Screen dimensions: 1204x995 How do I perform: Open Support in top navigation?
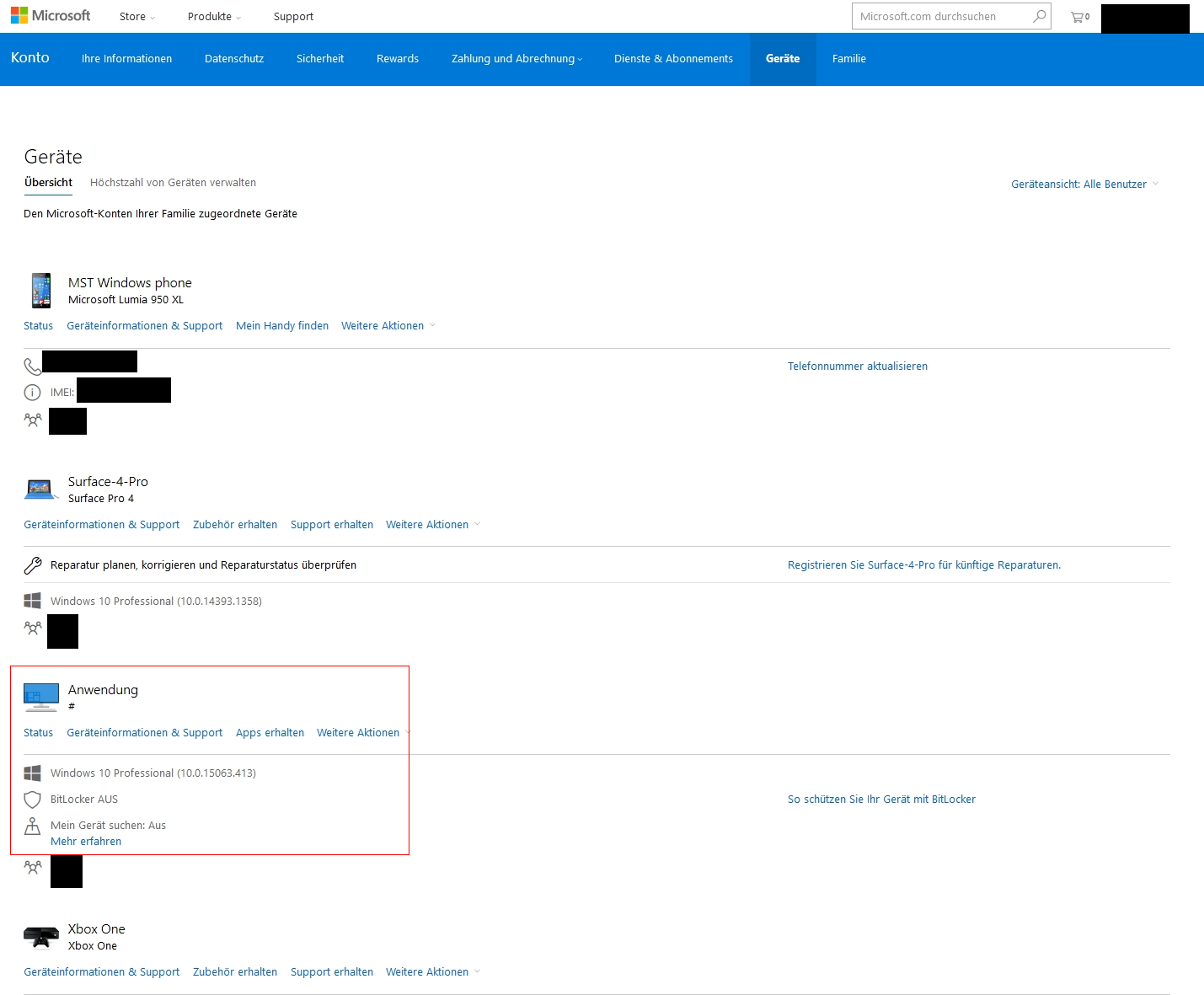pos(293,17)
